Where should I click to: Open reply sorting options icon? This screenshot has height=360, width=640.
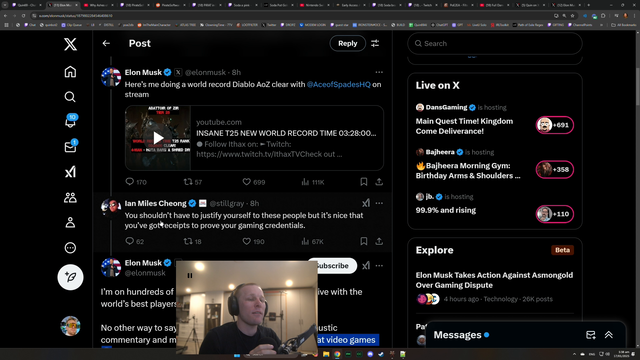(375, 43)
